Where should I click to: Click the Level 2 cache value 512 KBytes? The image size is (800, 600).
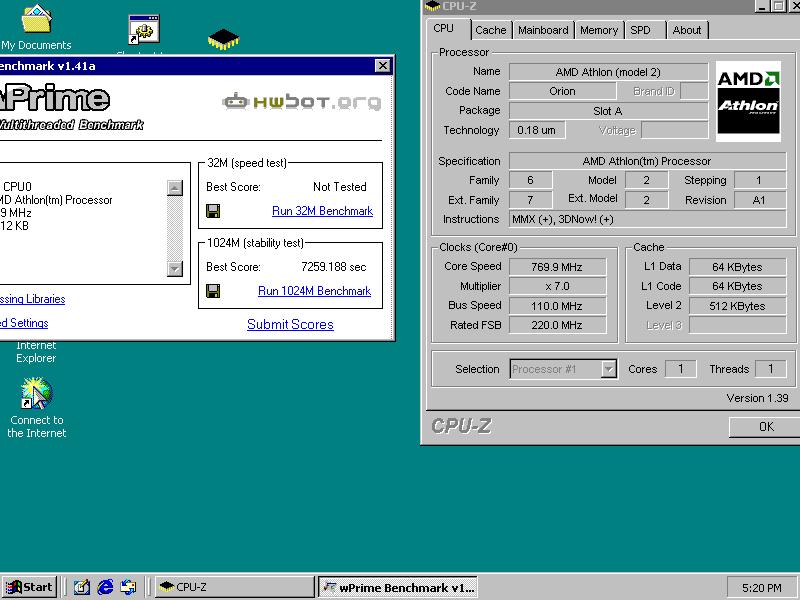coord(737,306)
